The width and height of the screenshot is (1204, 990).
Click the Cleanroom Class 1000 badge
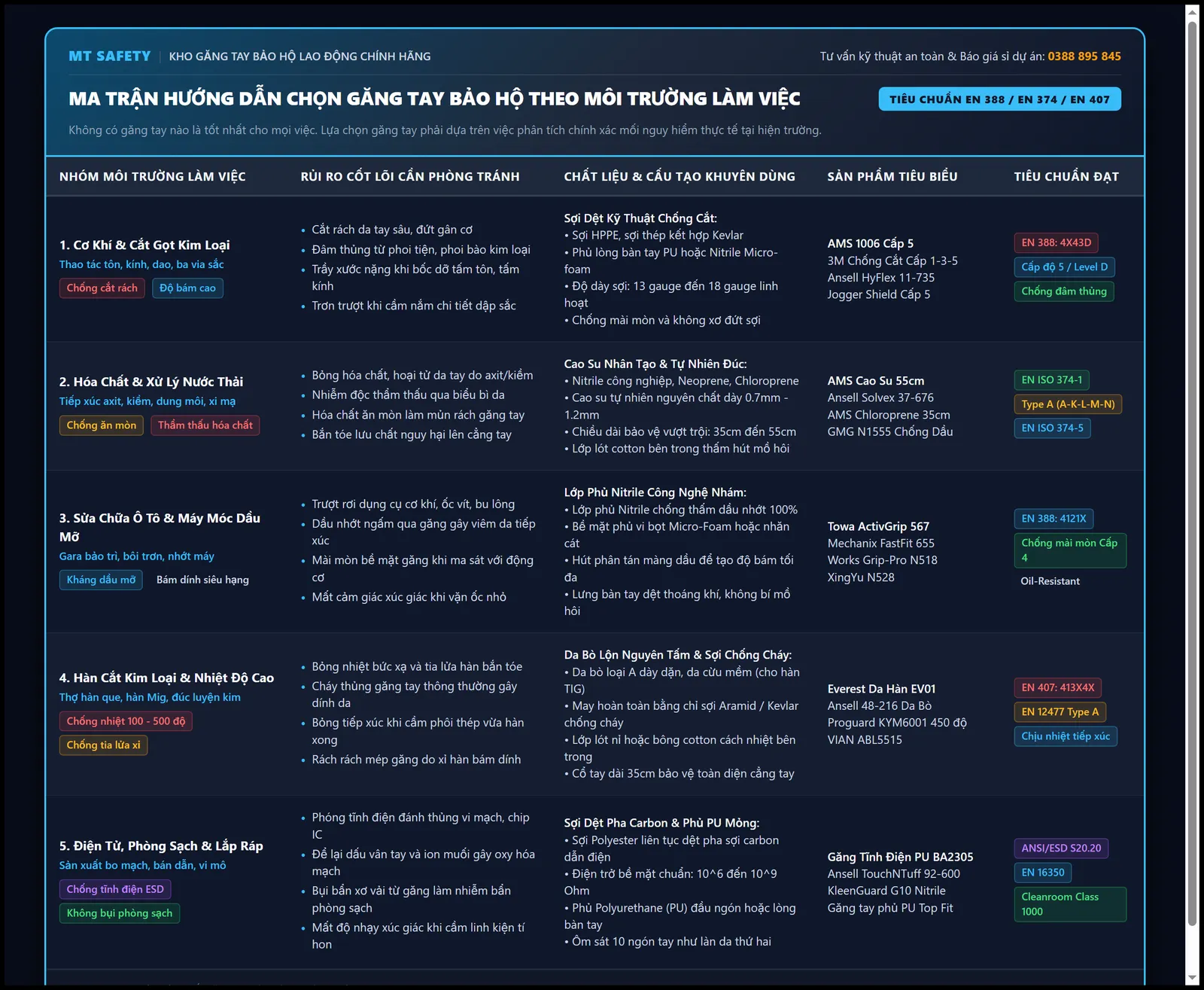1069,904
